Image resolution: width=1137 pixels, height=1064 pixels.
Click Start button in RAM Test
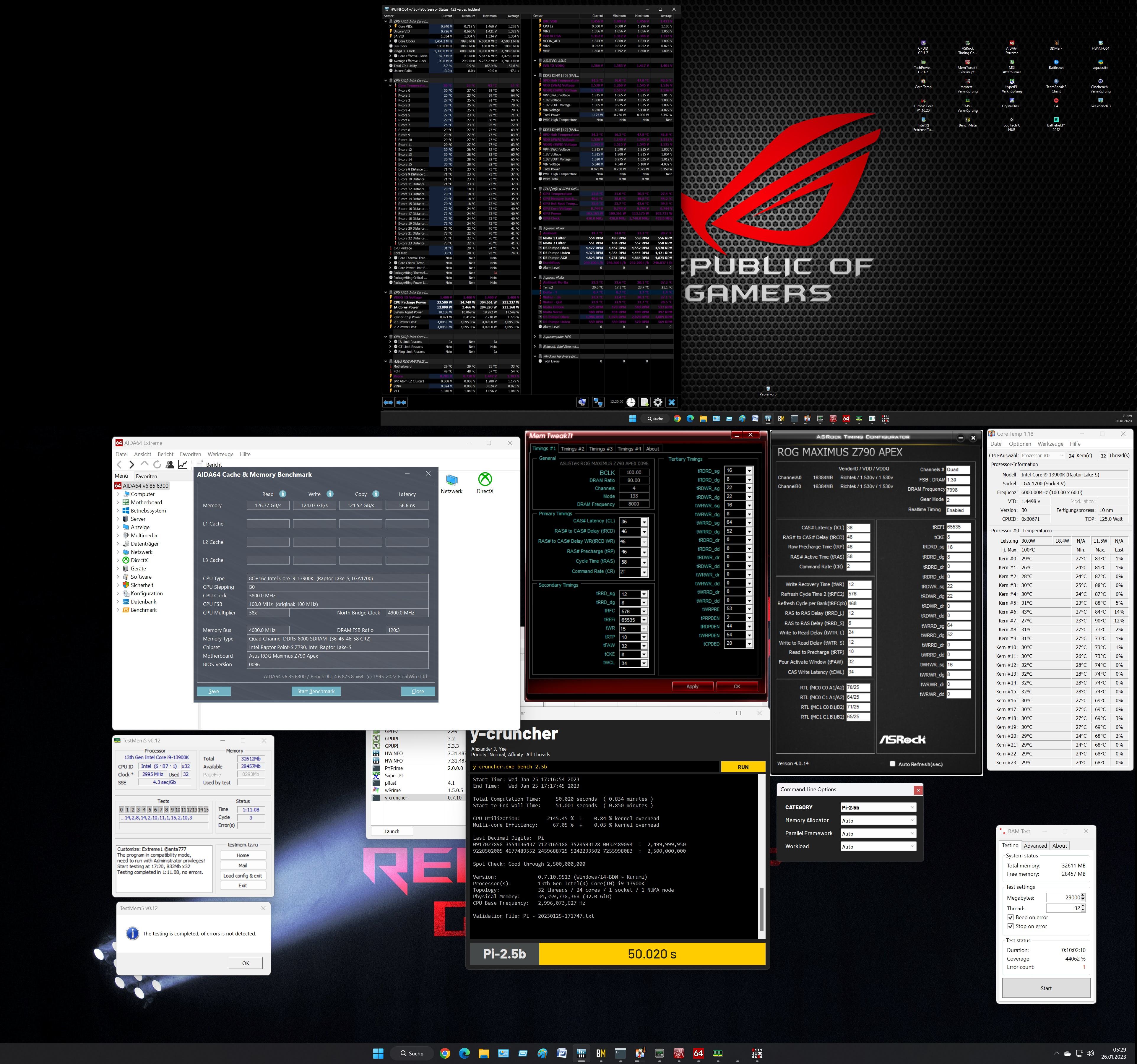[x=1046, y=988]
